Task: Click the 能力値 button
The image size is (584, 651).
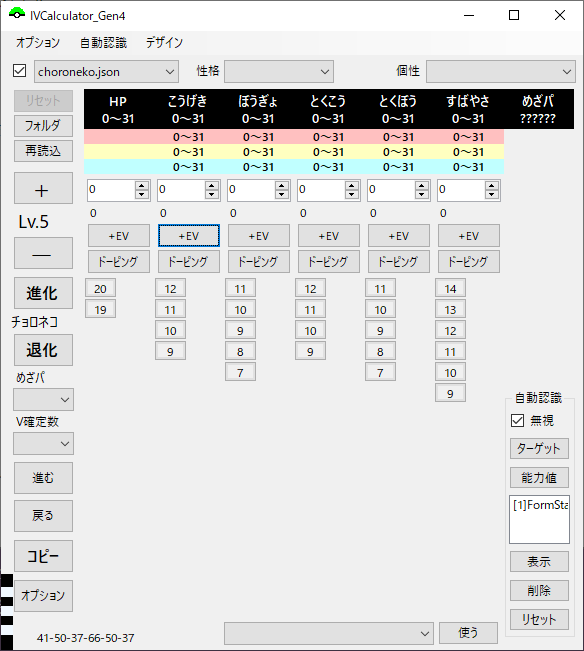Action: point(539,477)
